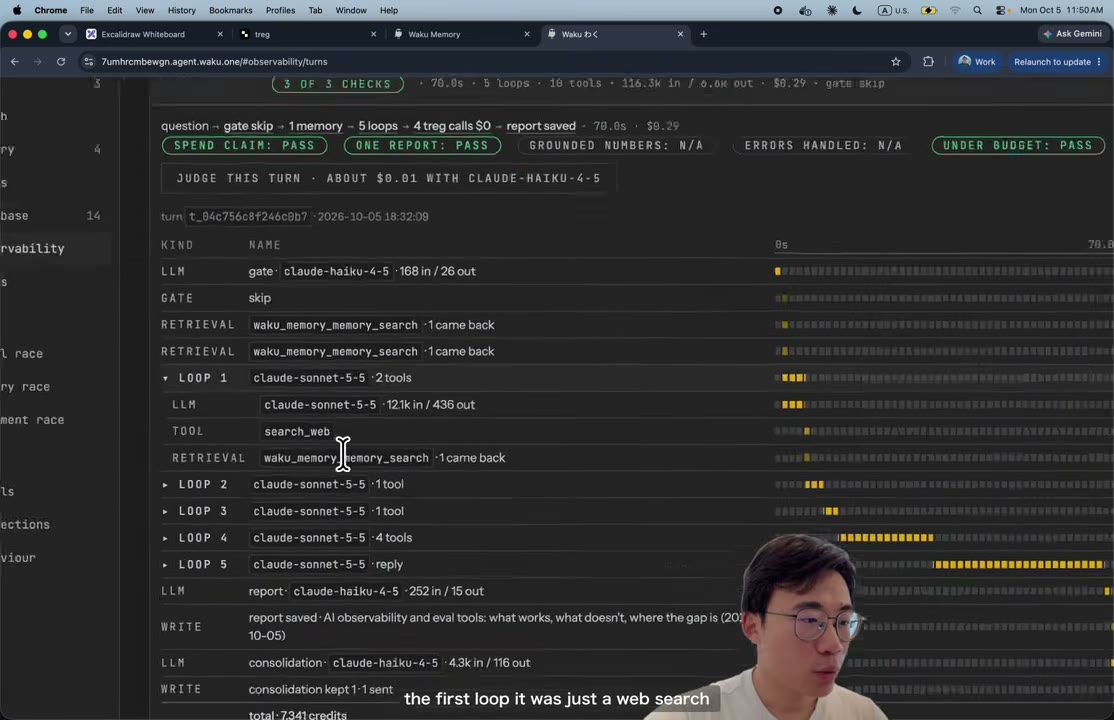1114x720 pixels.
Task: Open the tab search dropdown arrow
Action: (67, 34)
